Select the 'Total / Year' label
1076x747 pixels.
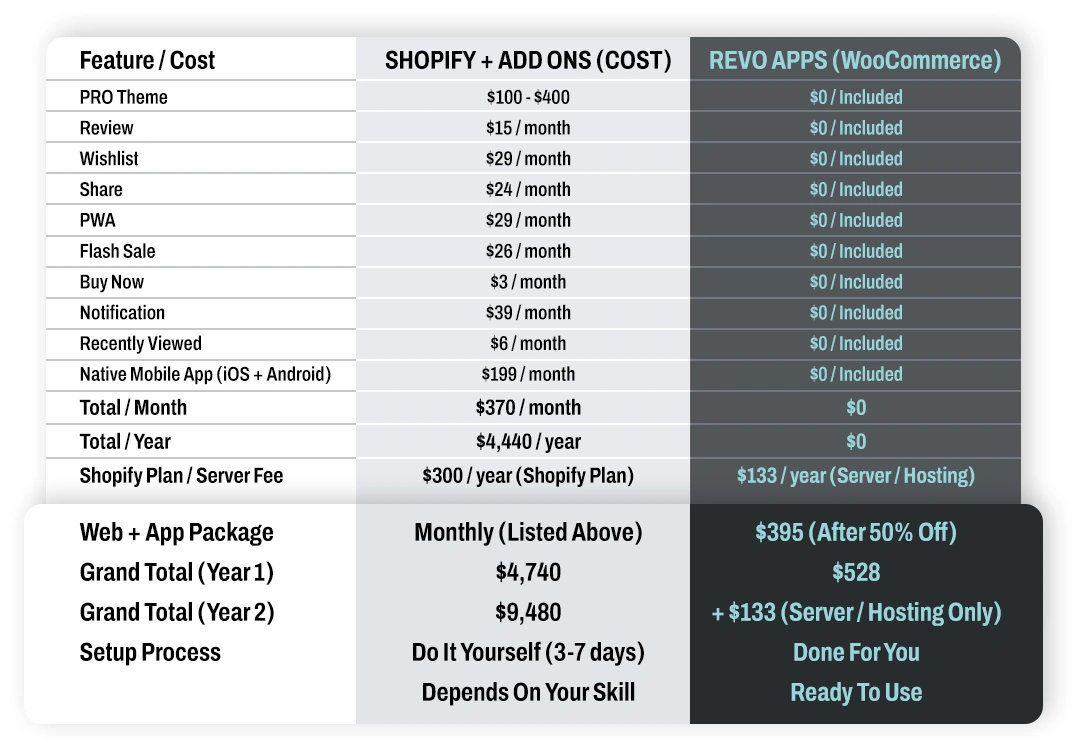[125, 442]
